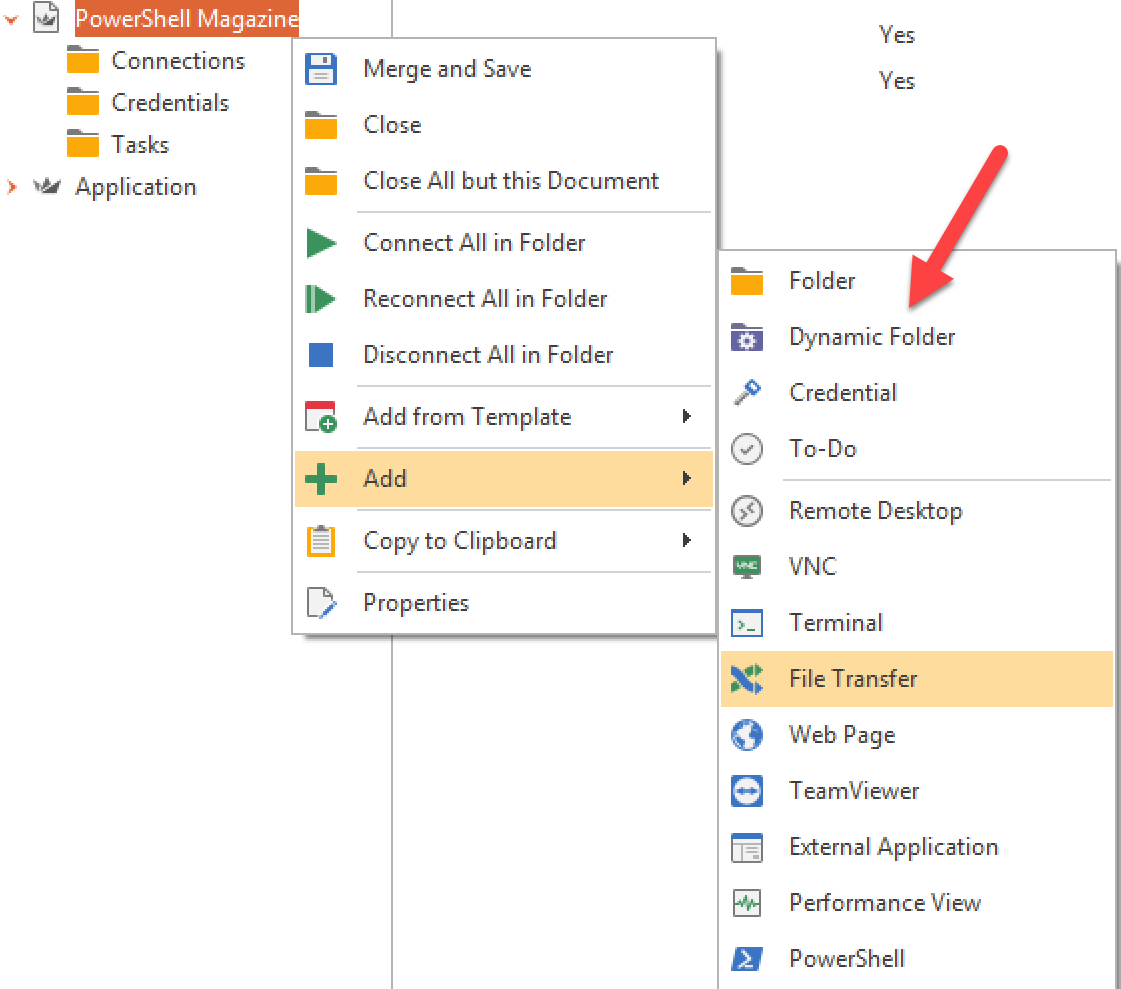Click the PowerShell icon in Add submenu
1121x989 pixels.
coord(747,959)
